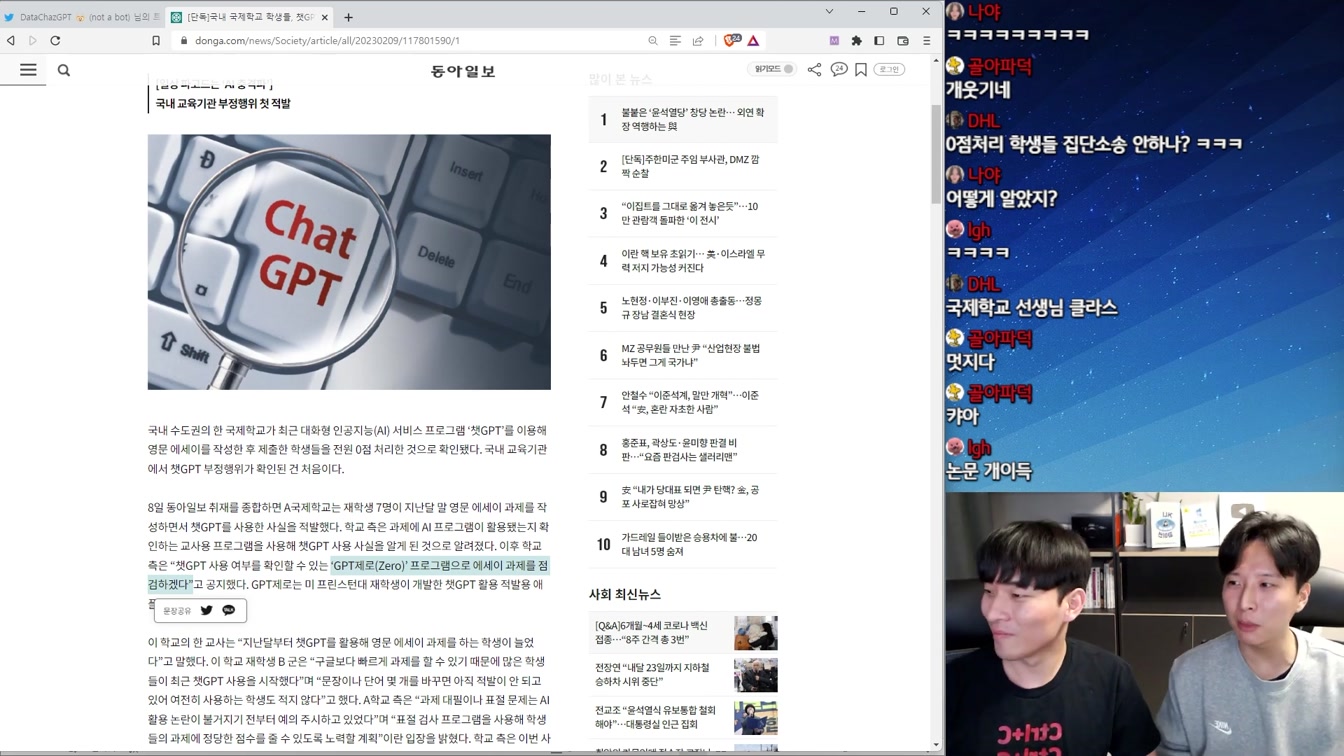
Task: Click the page vertical scrollbar thumb
Action: [x=936, y=155]
